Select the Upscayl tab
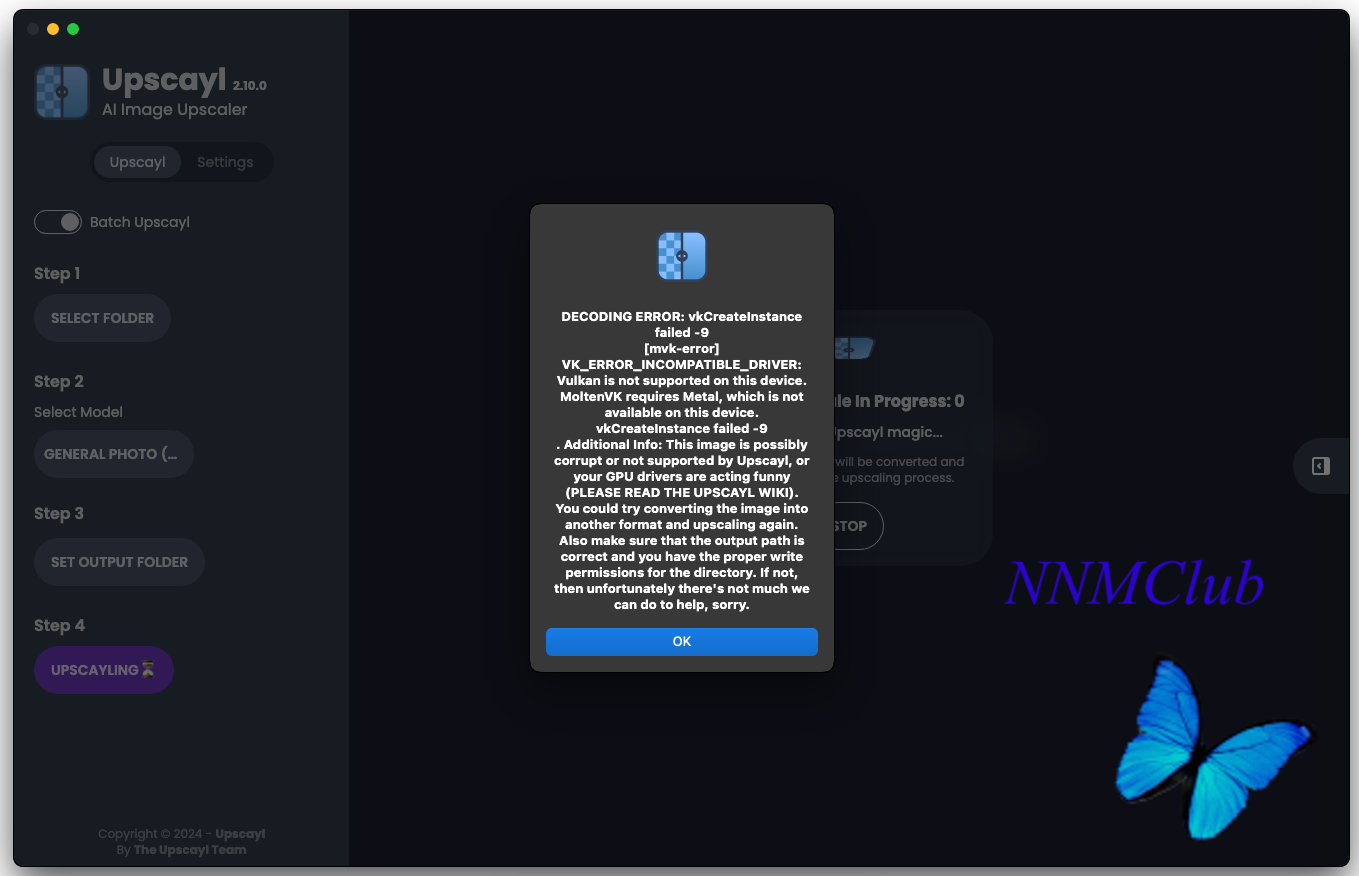Image resolution: width=1359 pixels, height=876 pixels. [x=137, y=162]
